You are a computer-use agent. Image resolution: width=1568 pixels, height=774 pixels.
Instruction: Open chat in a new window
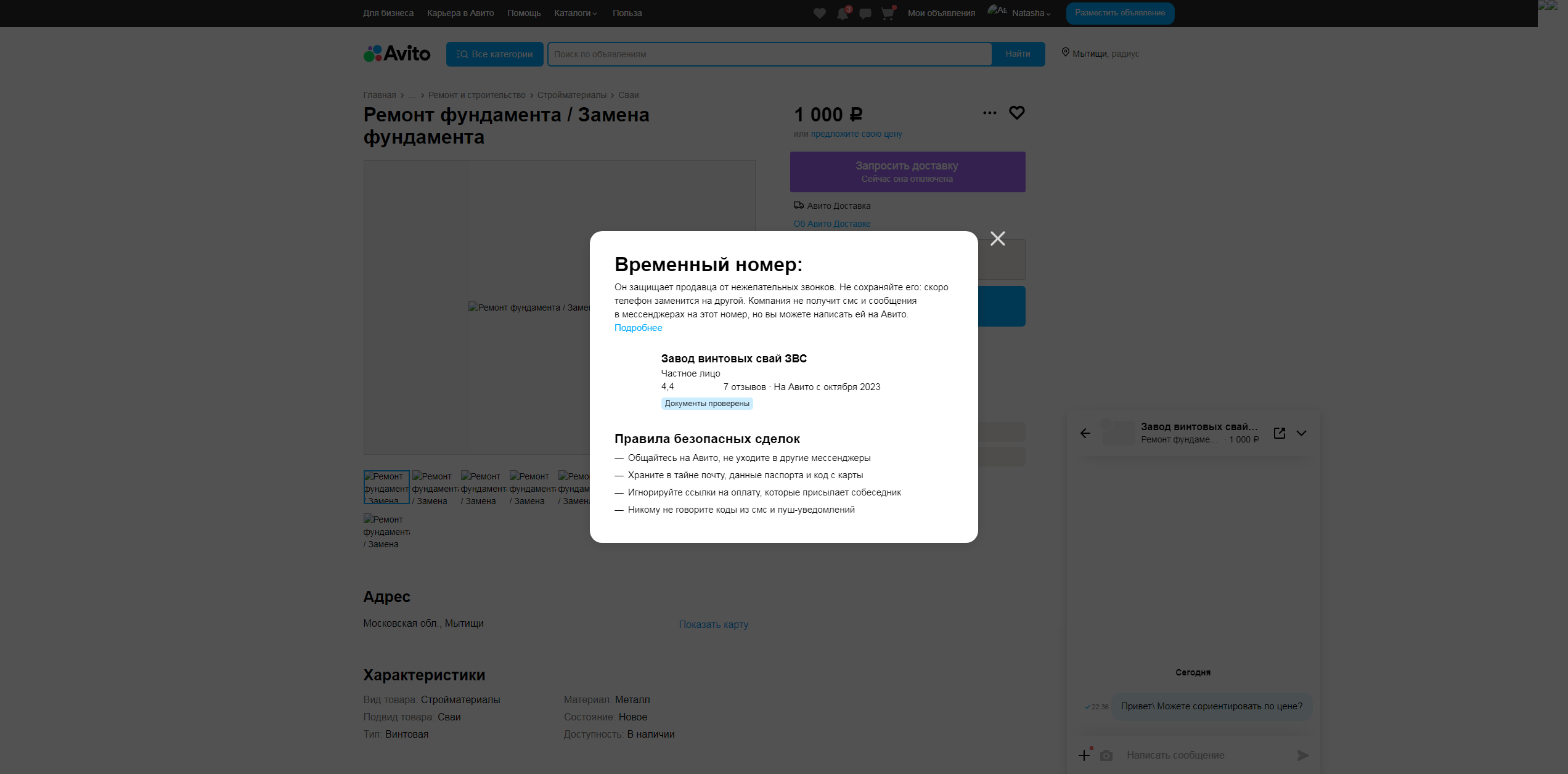pos(1280,433)
